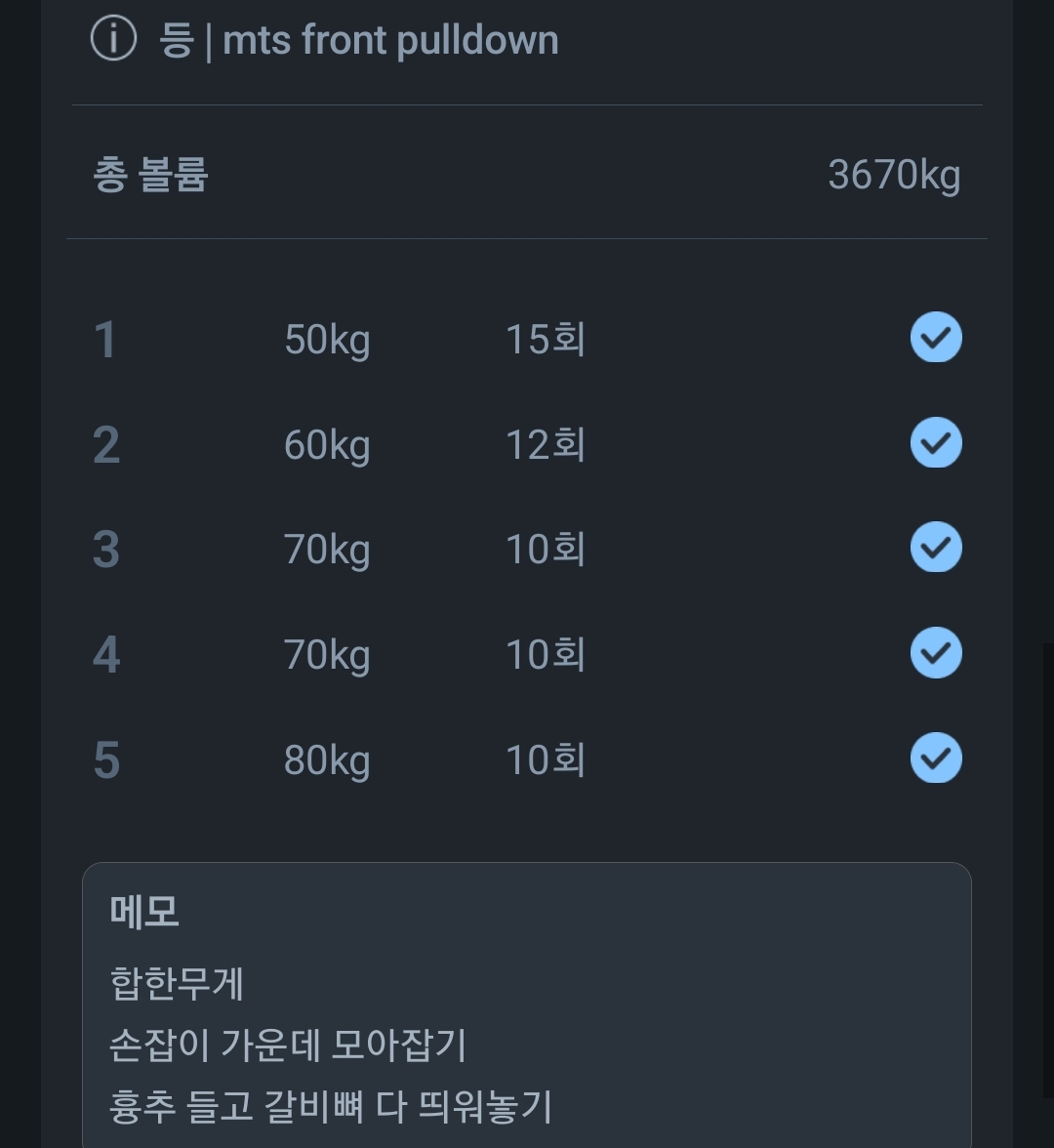Toggle set 5 completed checkmark
This screenshot has width=1054, height=1148.
pos(934,758)
